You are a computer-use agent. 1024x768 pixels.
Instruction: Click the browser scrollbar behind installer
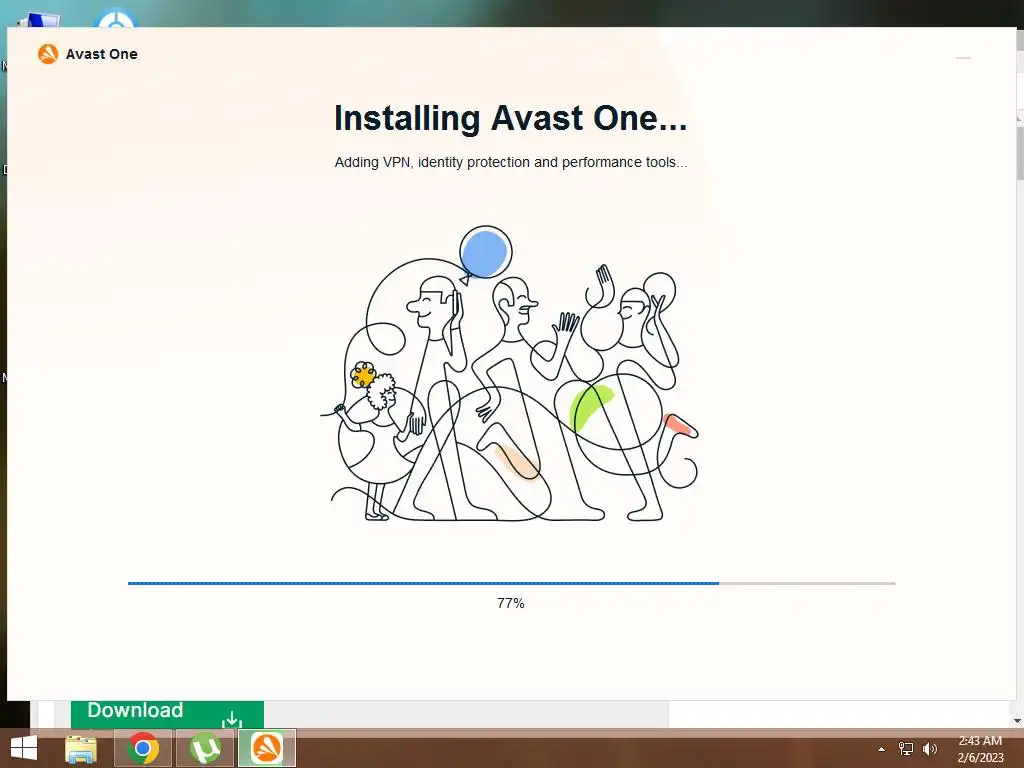click(x=1020, y=151)
